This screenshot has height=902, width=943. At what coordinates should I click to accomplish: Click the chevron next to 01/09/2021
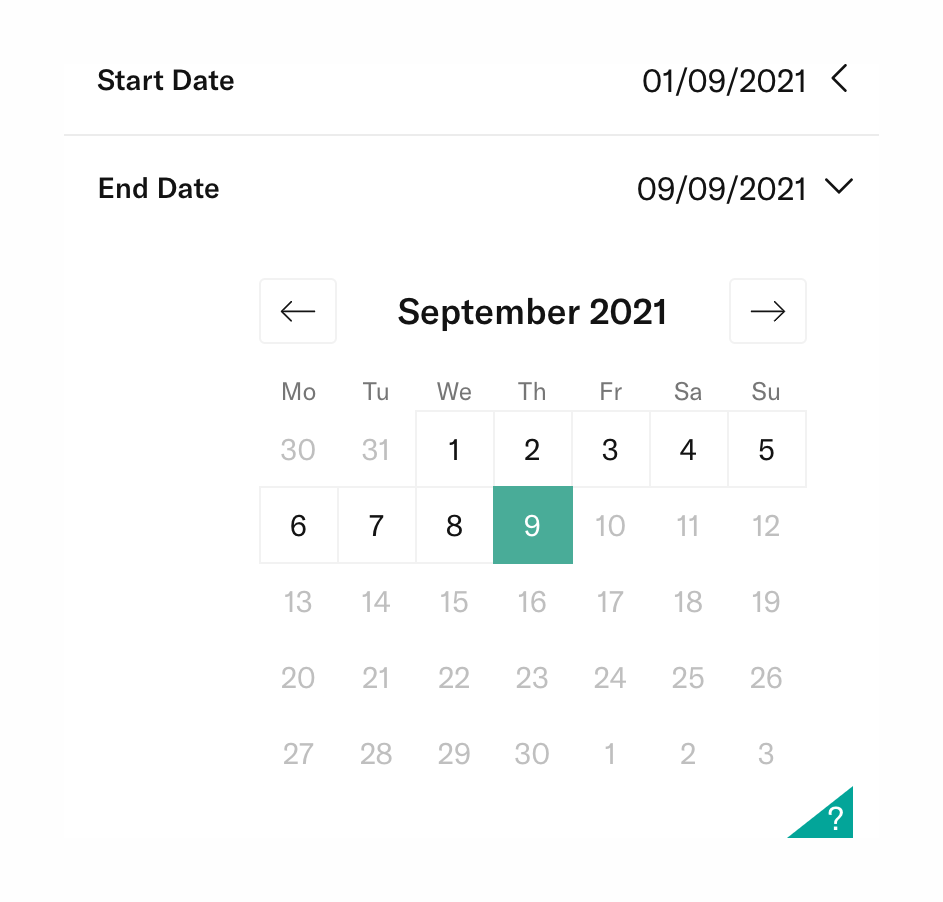839,80
